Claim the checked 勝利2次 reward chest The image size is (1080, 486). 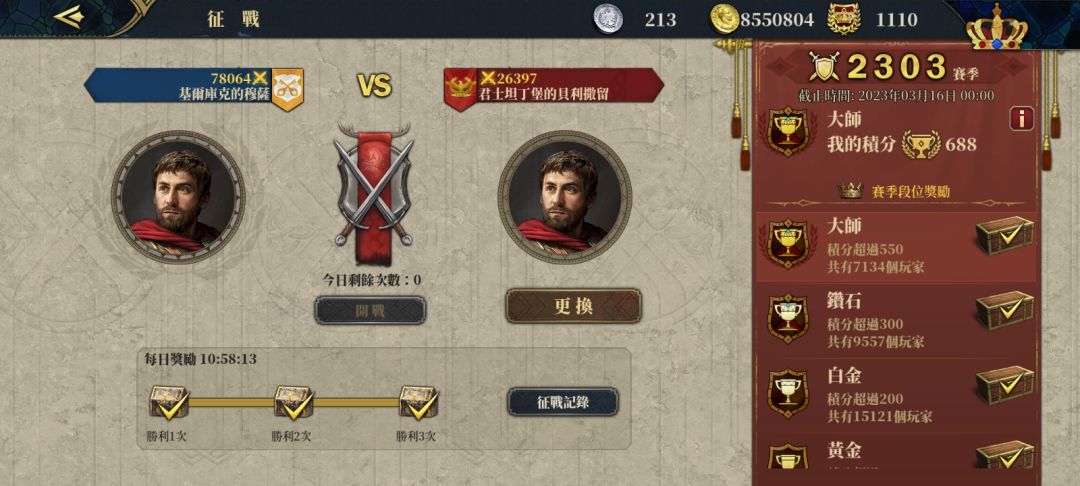click(294, 403)
